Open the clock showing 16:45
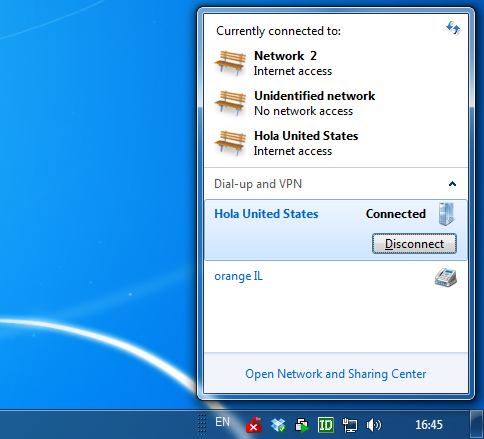This screenshot has width=484, height=439. (429, 425)
